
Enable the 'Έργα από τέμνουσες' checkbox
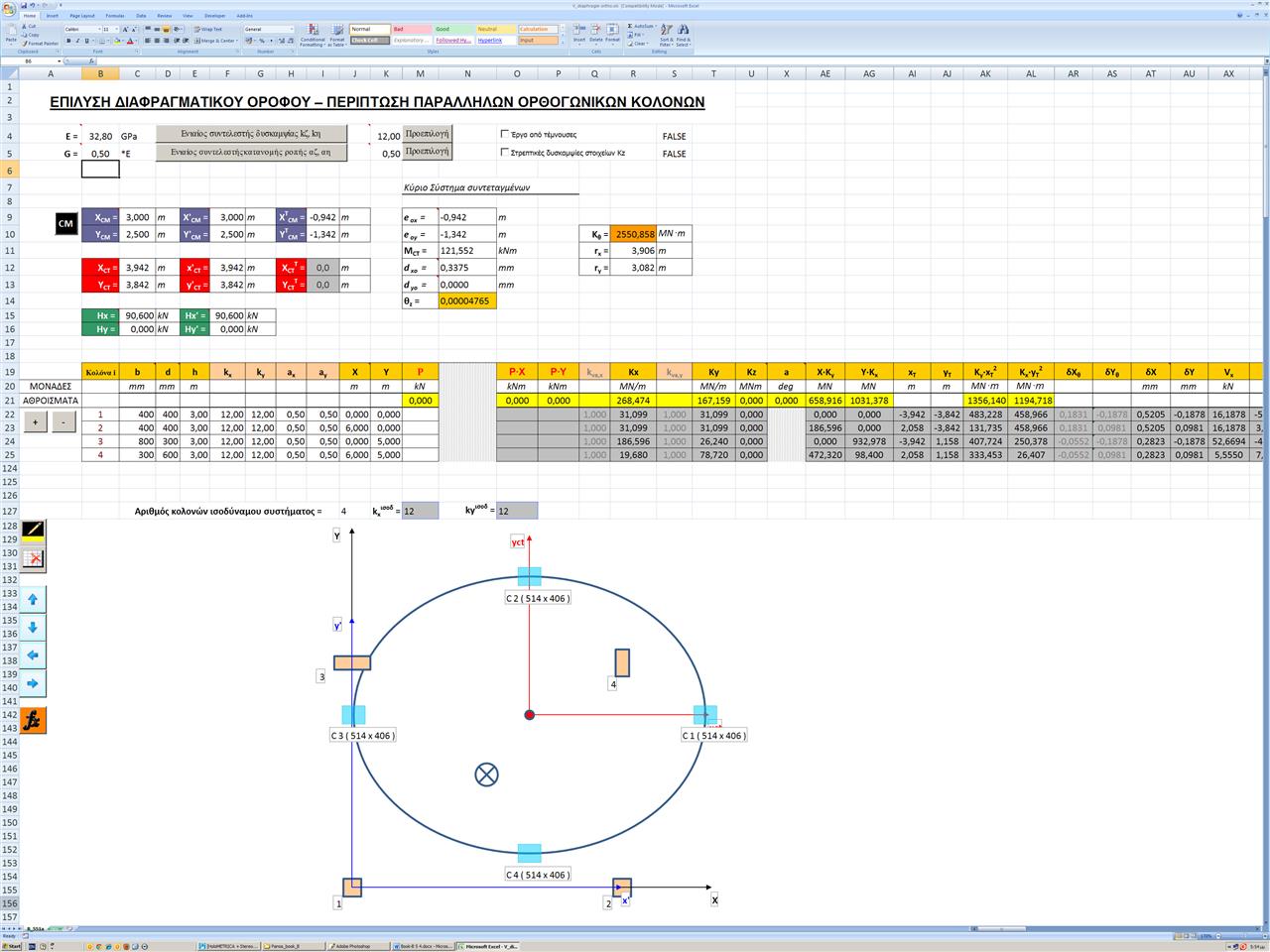click(x=506, y=134)
